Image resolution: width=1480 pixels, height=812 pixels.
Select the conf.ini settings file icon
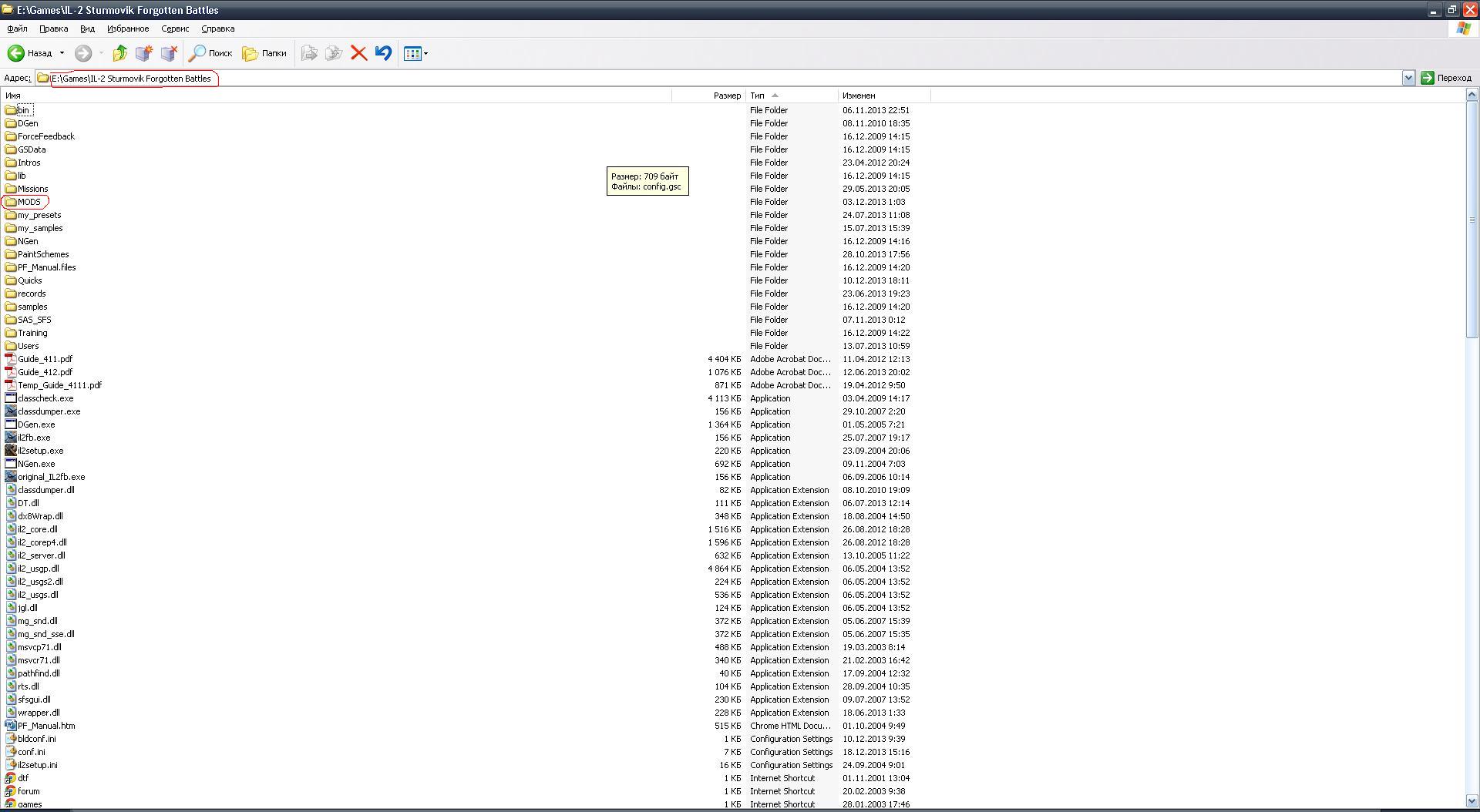click(11, 752)
